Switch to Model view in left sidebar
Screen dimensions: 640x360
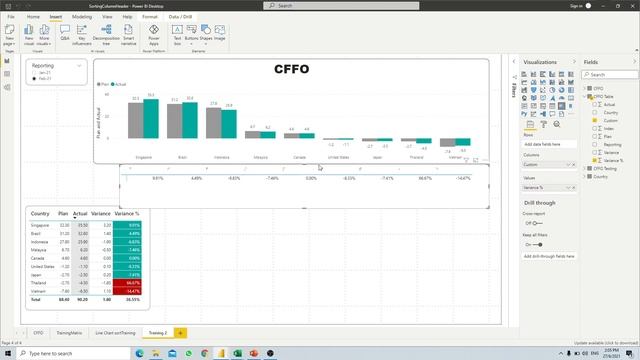pyautogui.click(x=7, y=87)
